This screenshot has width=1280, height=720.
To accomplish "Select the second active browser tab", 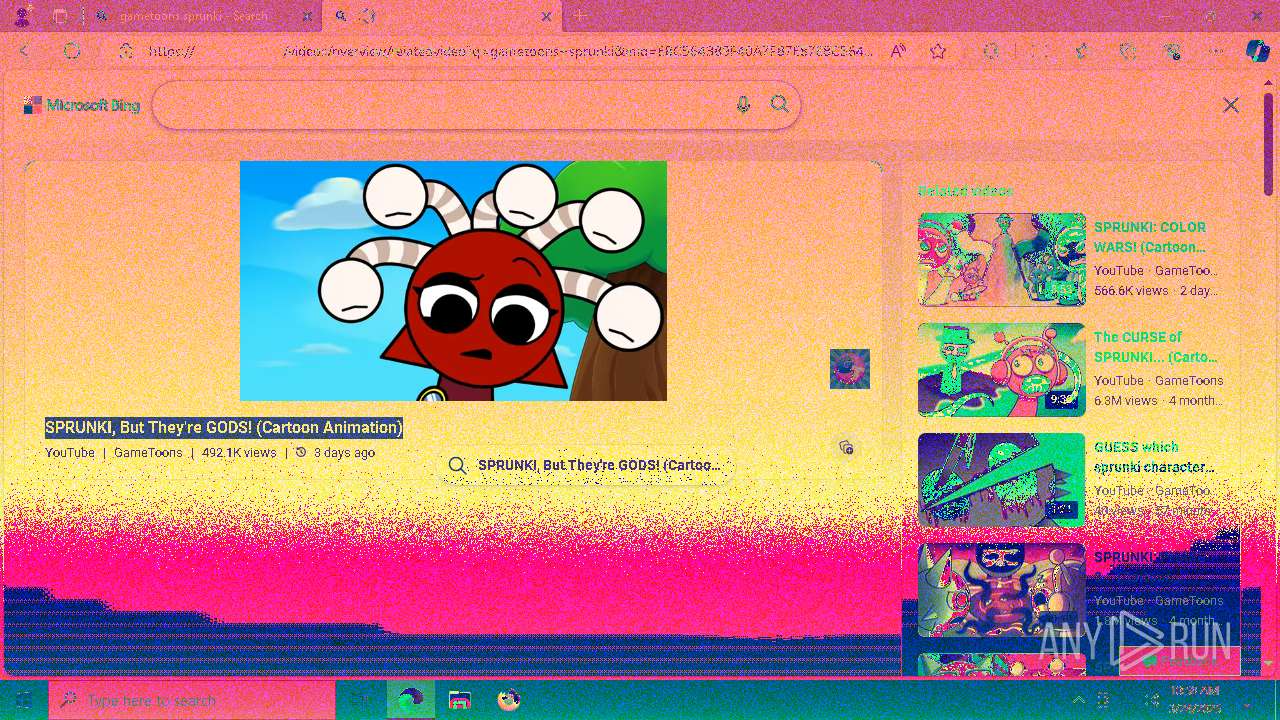I will point(440,16).
